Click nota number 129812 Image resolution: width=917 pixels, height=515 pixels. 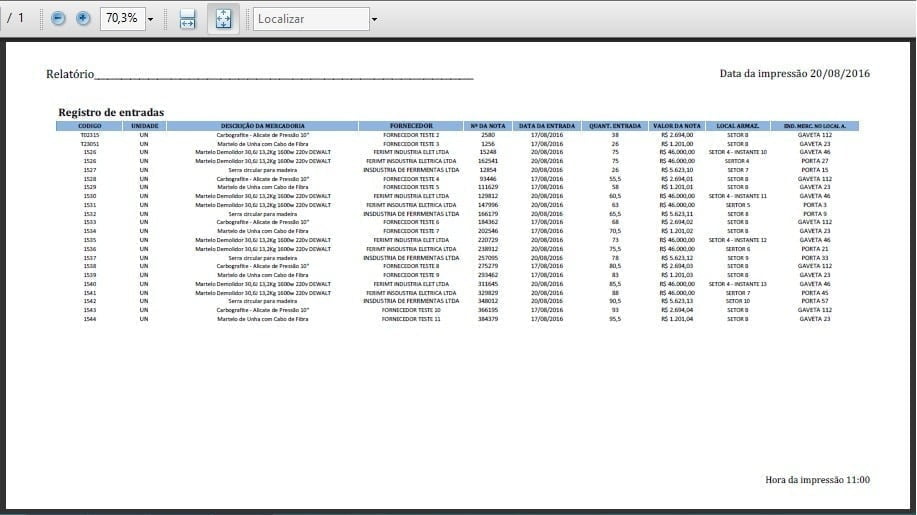[x=488, y=196]
